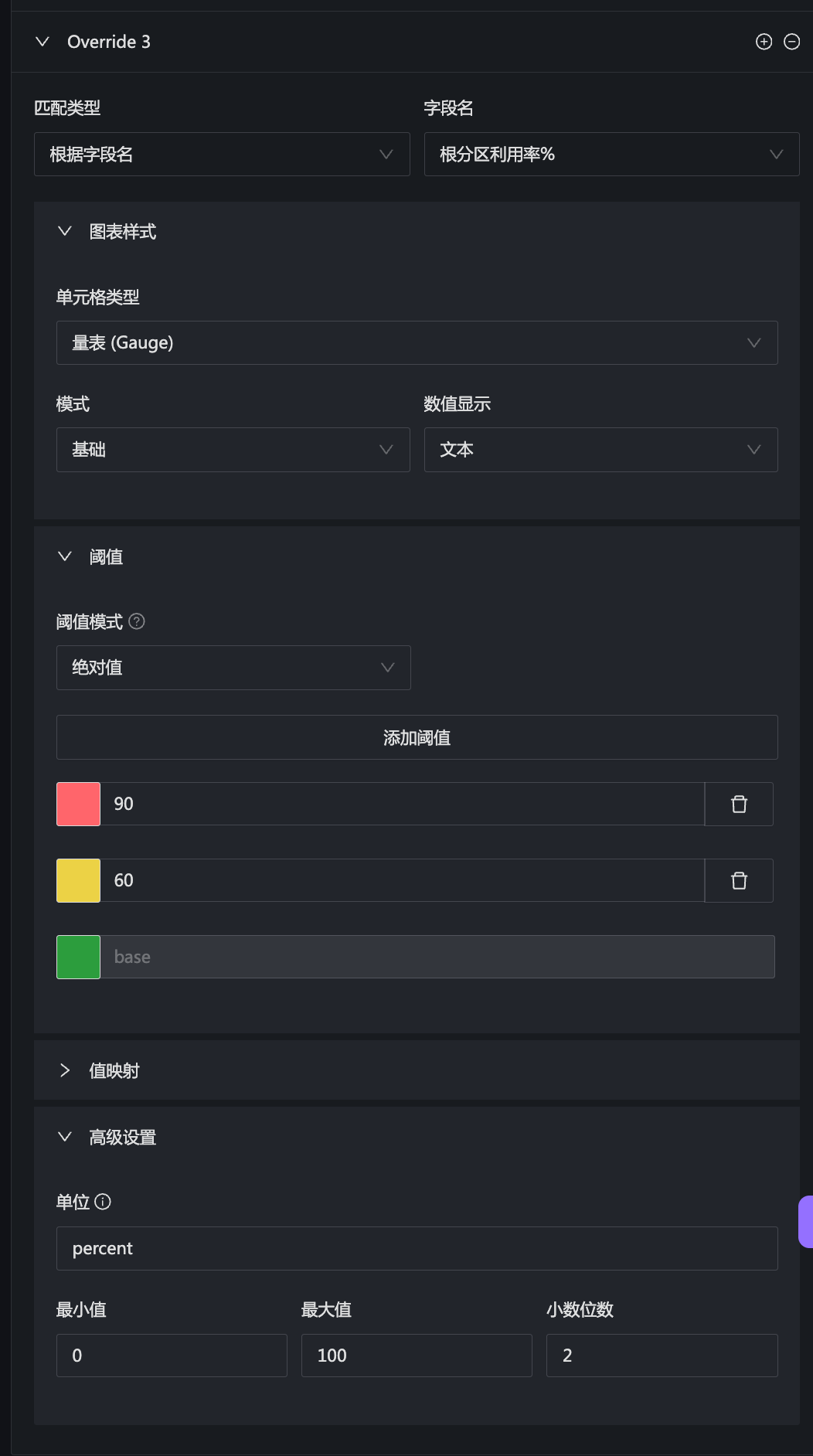
Task: Click the 小数位数 input field
Action: pyautogui.click(x=662, y=1355)
